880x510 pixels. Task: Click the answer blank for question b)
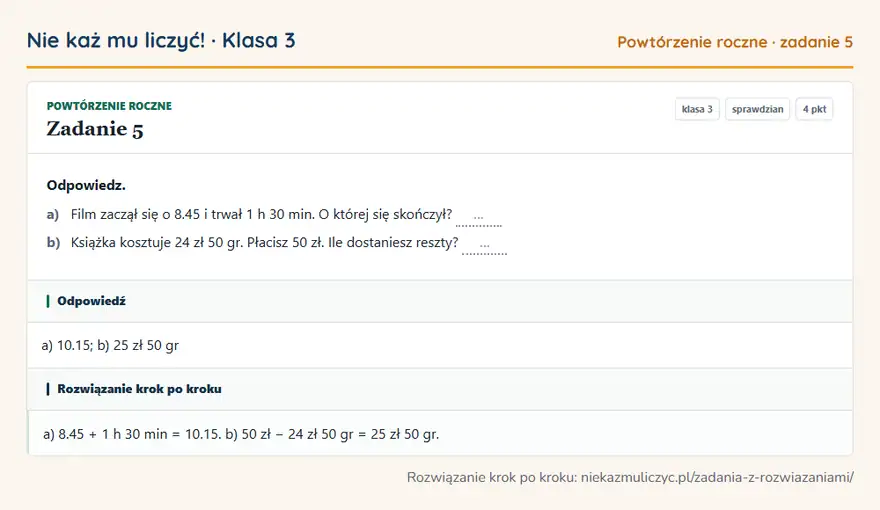(484, 246)
